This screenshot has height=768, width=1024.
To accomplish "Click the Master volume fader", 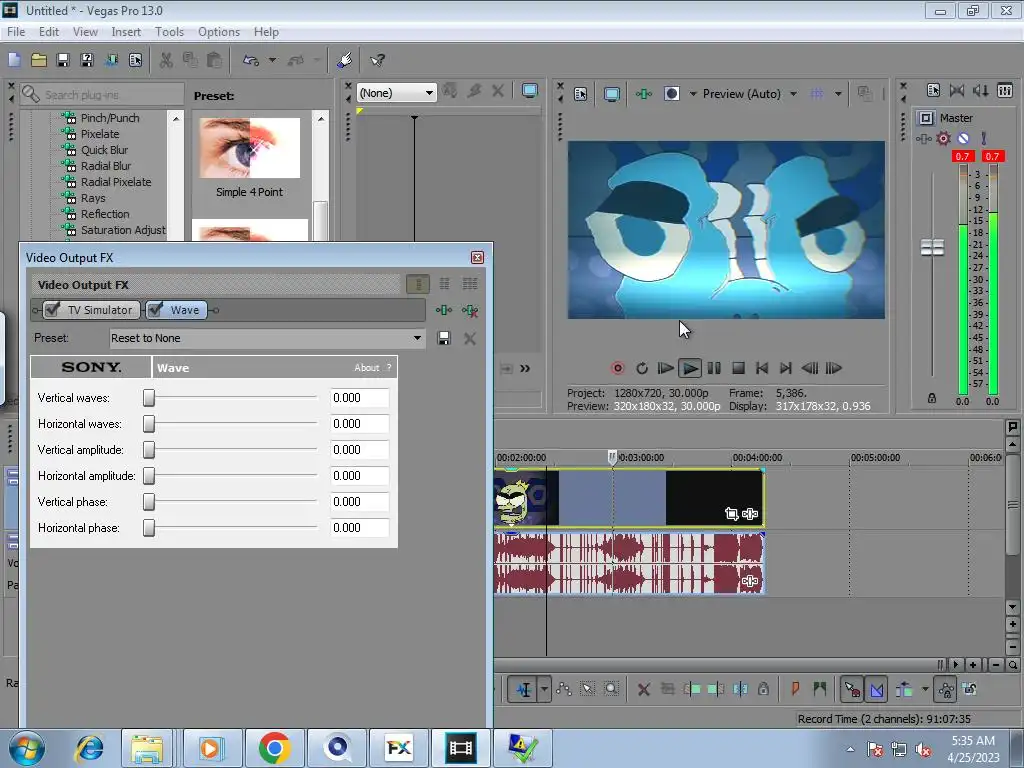I will (x=932, y=248).
